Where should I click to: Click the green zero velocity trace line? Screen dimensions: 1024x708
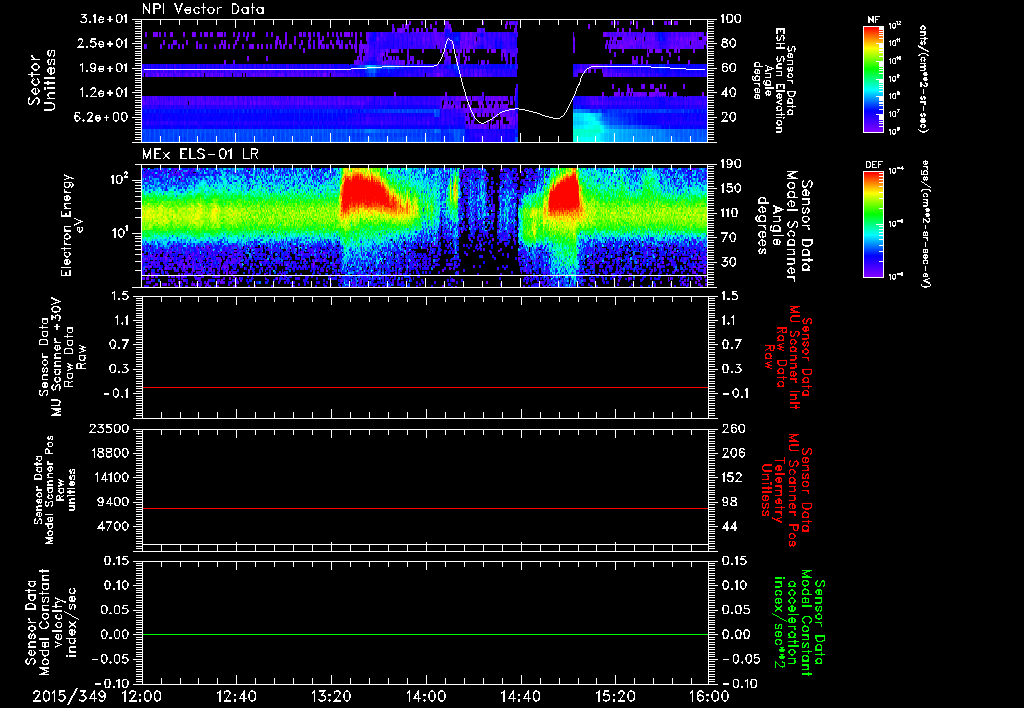coord(425,634)
